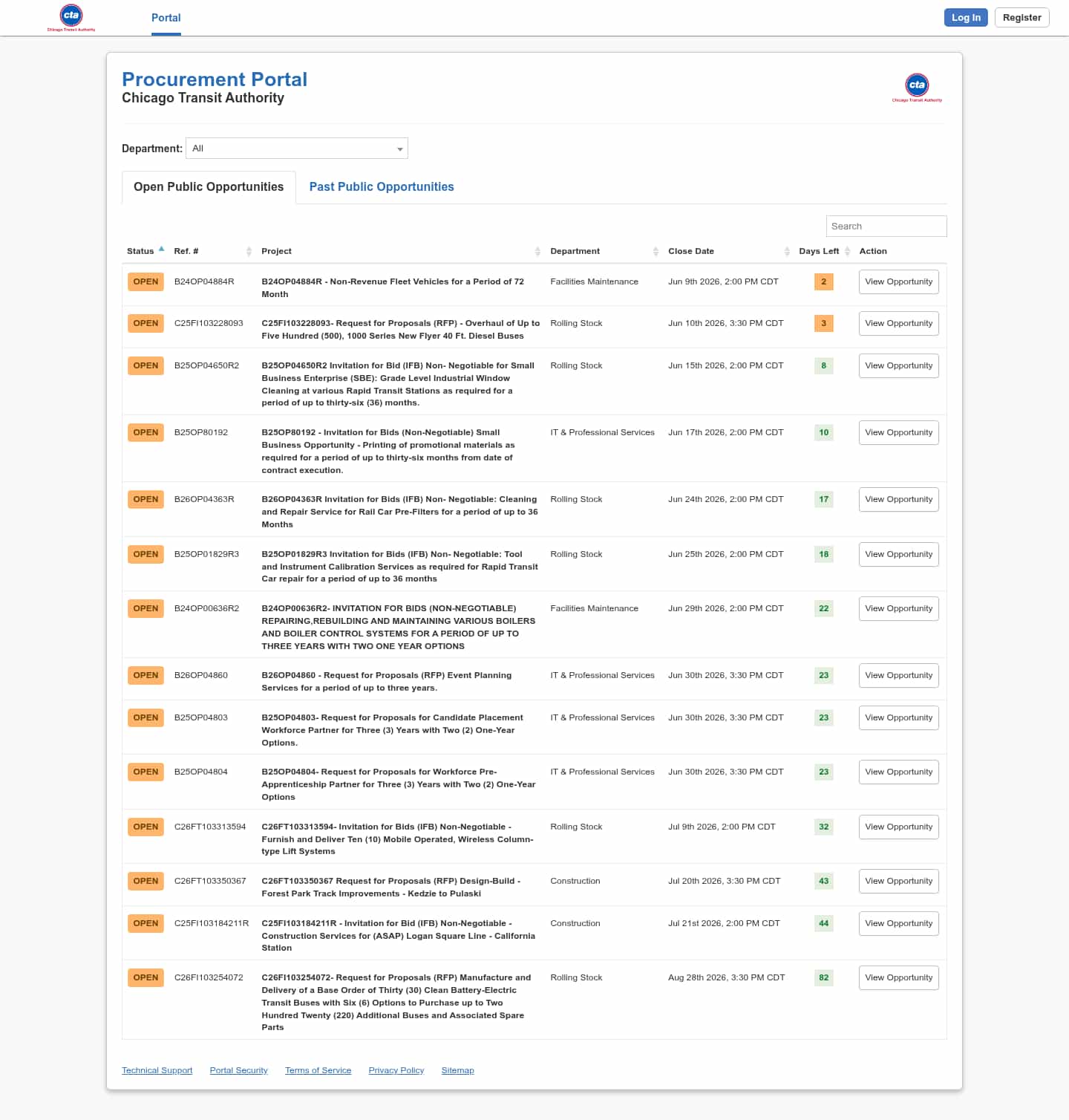1069x1120 pixels.
Task: Sort by Ref. # column sort icon
Action: (249, 252)
